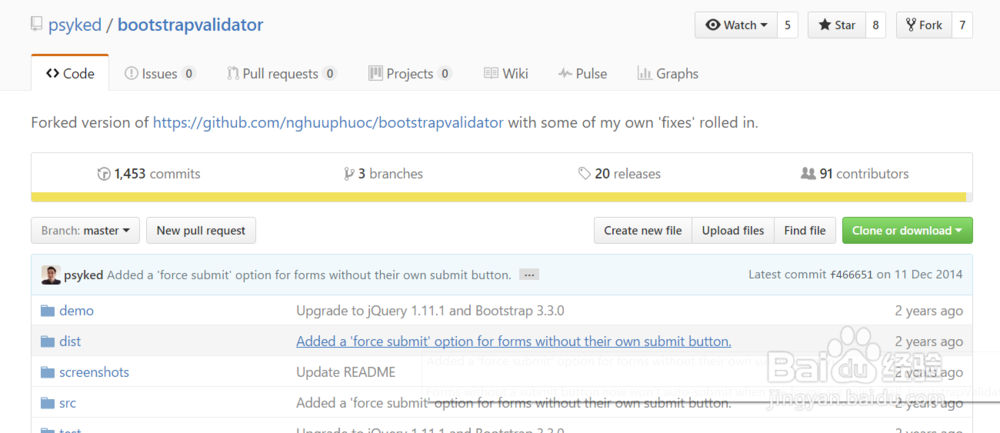The height and width of the screenshot is (433, 1000).
Task: Click the dist row's 2 years ago timestamp
Action: [x=929, y=341]
